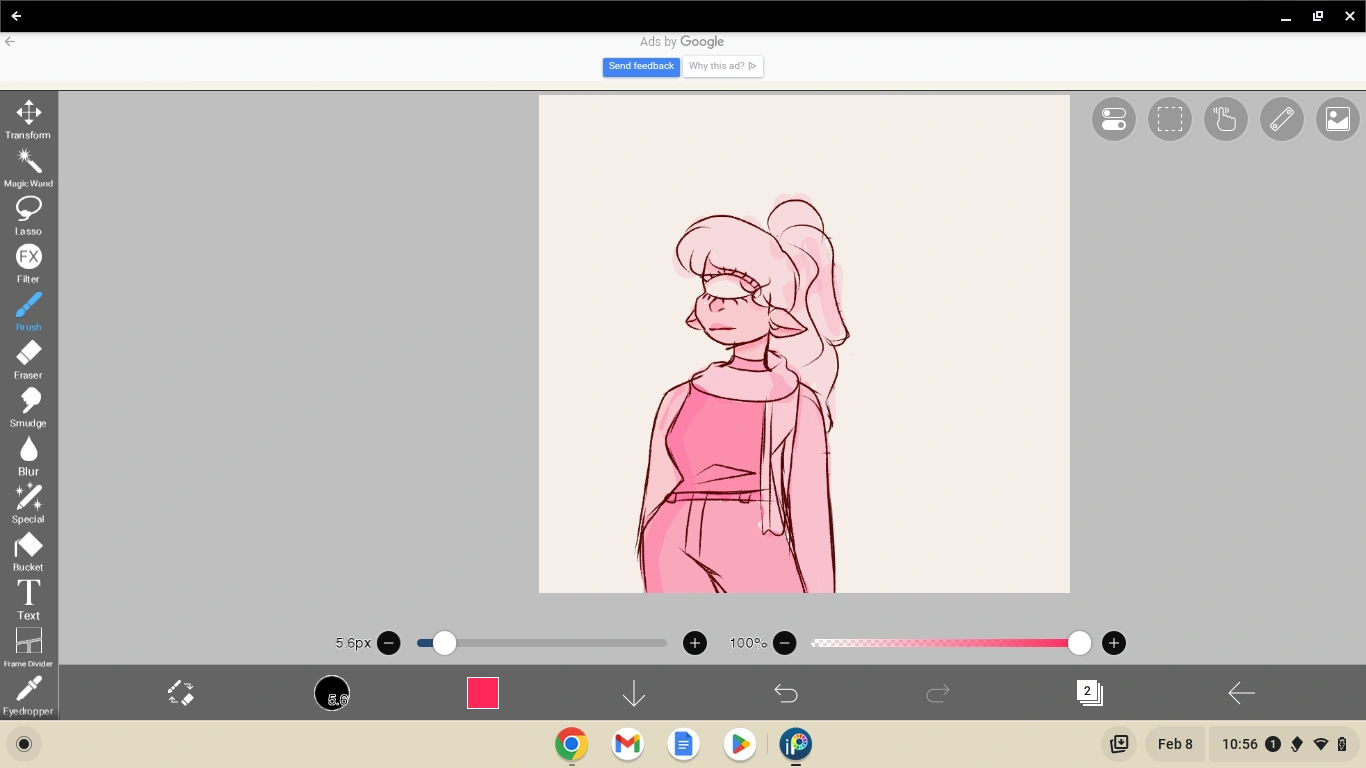Viewport: 1366px width, 768px height.
Task: Open the Materials panel icon top right
Action: [x=1337, y=119]
